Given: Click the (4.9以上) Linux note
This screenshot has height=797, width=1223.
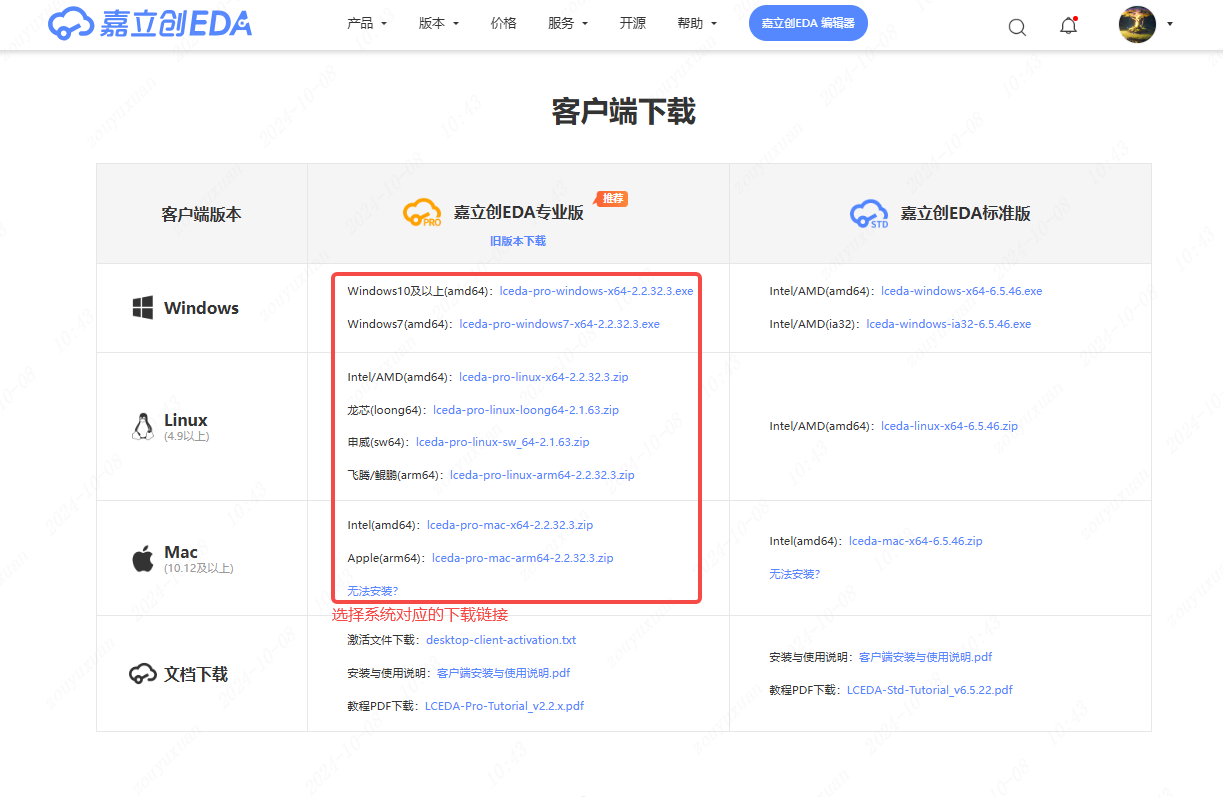Looking at the screenshot, I should [186, 436].
